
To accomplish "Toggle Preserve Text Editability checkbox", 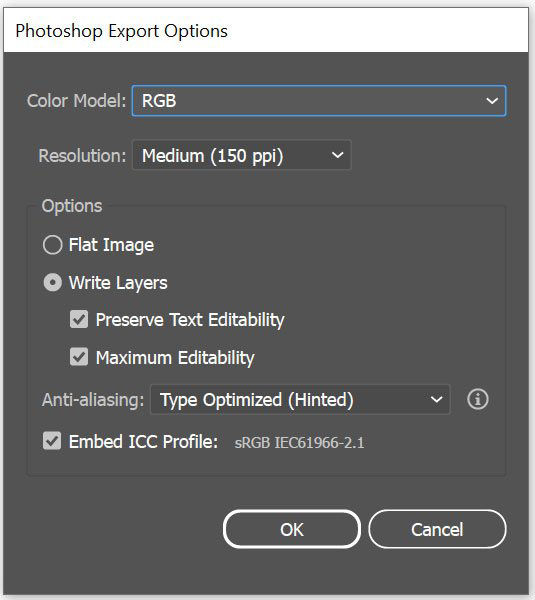I will click(79, 320).
